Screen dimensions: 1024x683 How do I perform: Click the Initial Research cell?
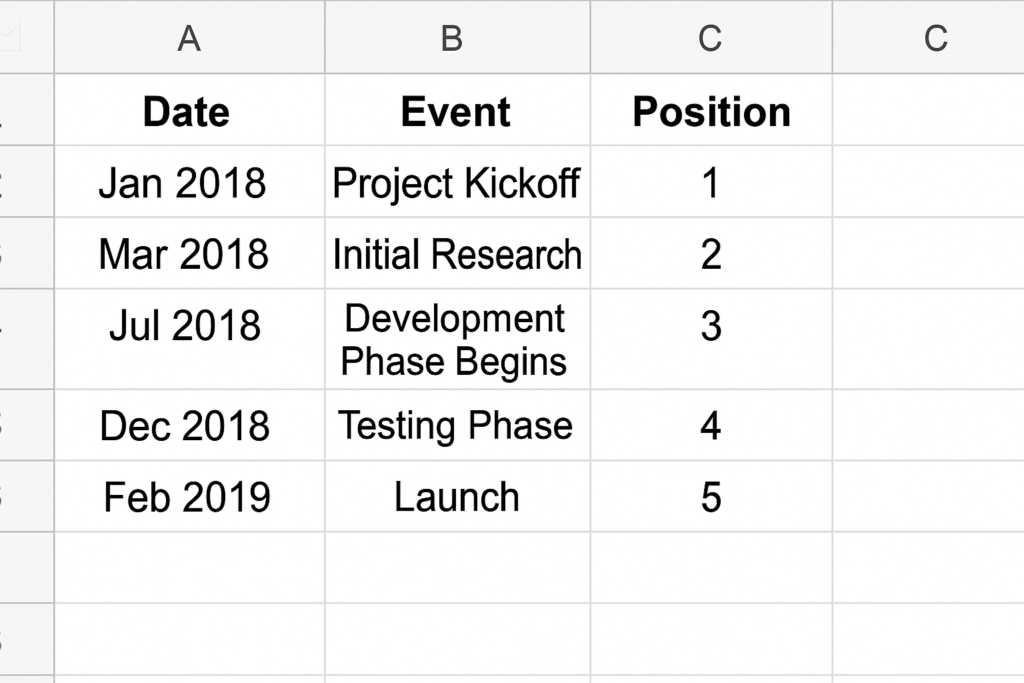click(457, 254)
